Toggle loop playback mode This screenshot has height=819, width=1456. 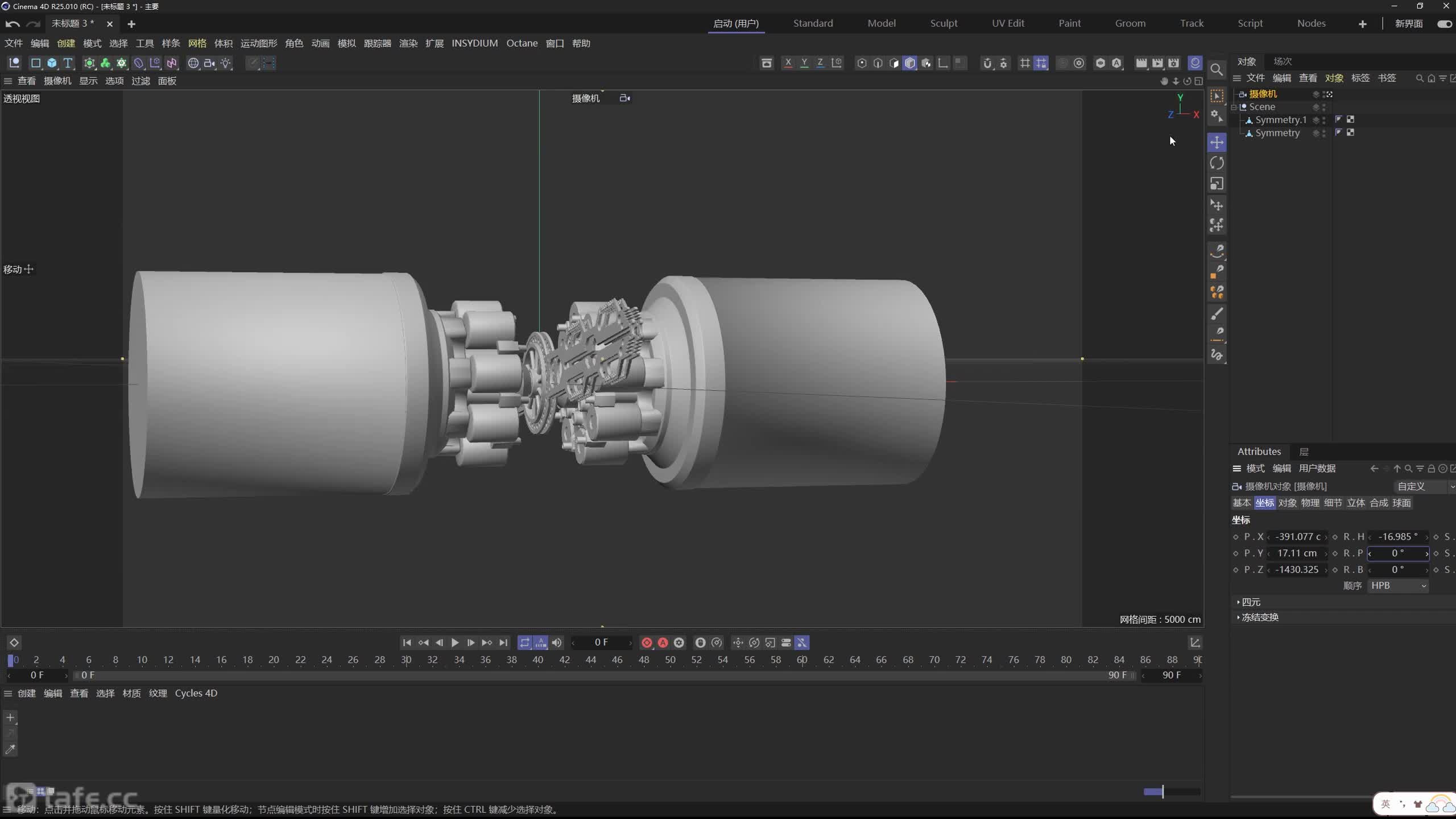(524, 643)
